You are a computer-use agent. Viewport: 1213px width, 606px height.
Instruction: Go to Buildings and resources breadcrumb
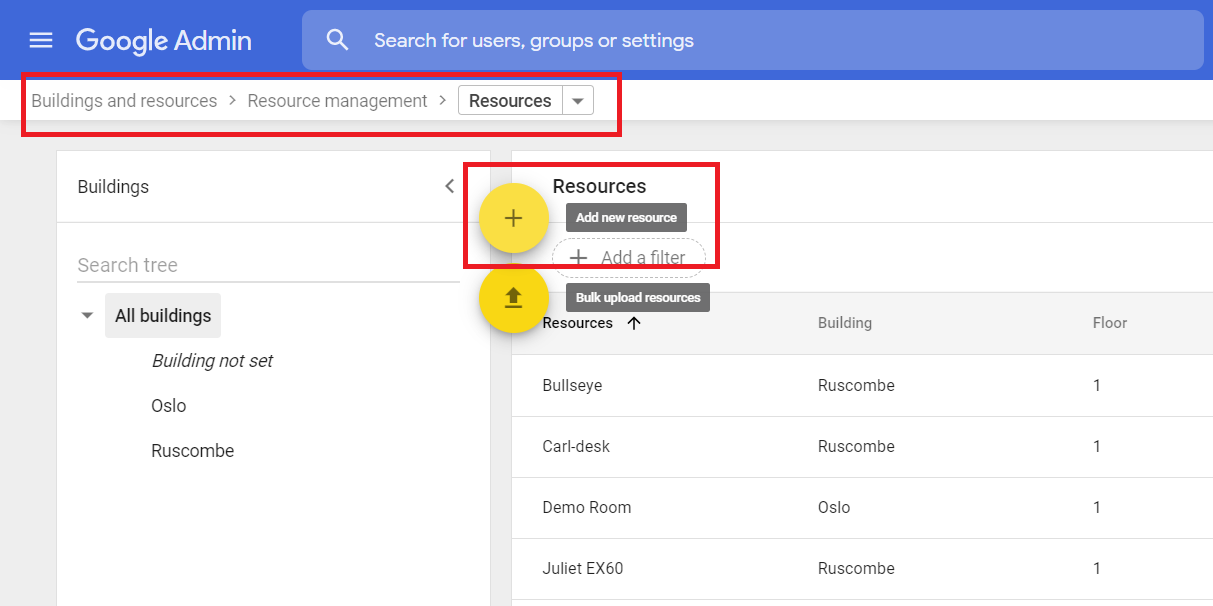pyautogui.click(x=124, y=101)
